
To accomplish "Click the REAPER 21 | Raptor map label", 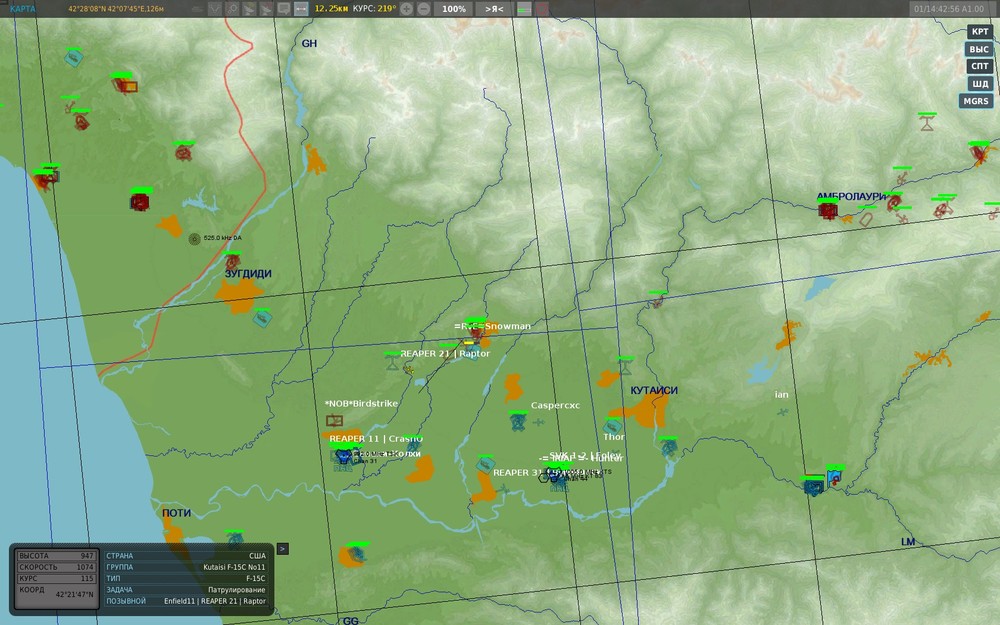I will 445,353.
